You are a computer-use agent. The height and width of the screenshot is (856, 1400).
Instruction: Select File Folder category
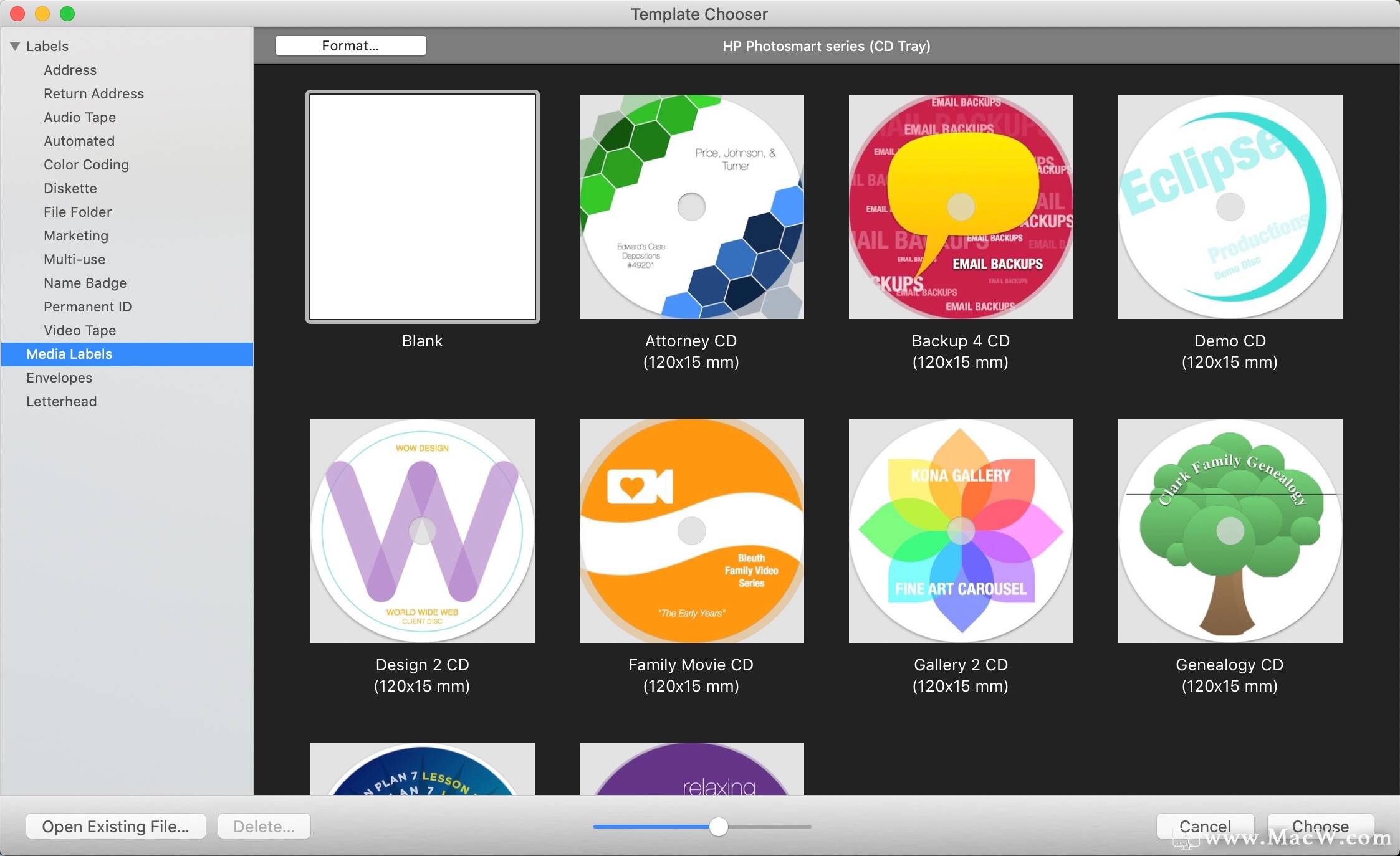pyautogui.click(x=77, y=212)
